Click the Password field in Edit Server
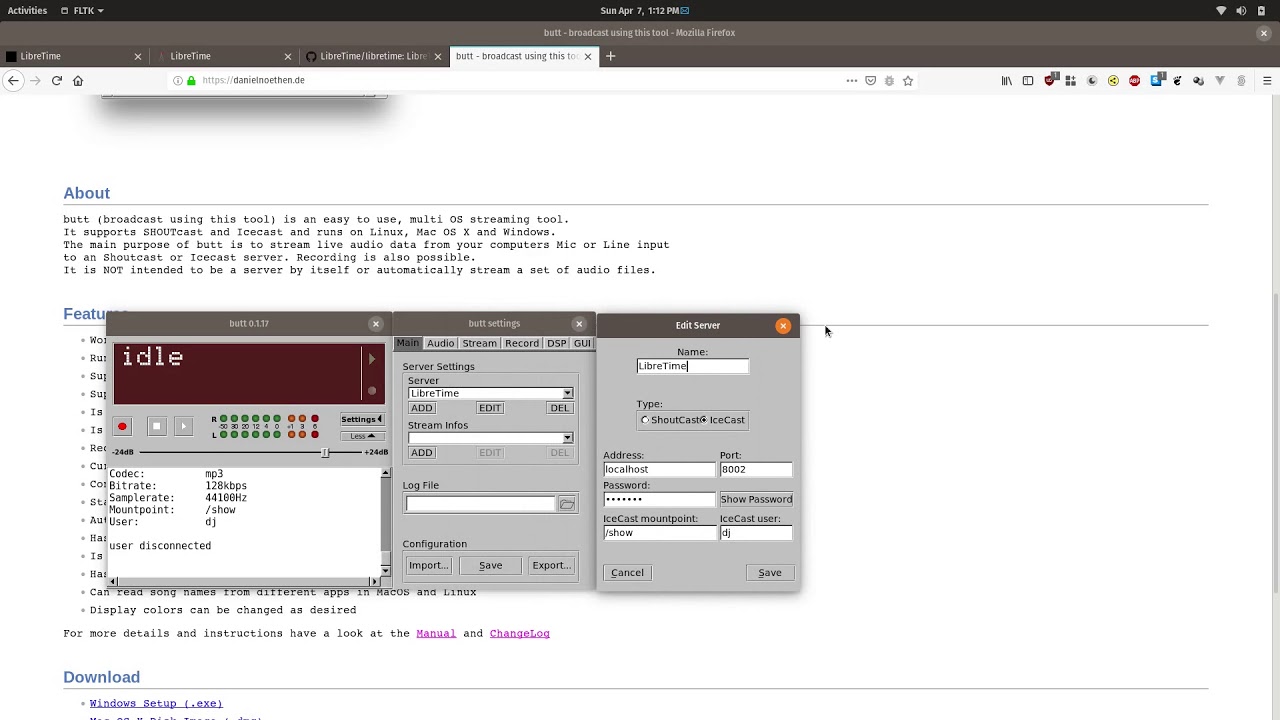The width and height of the screenshot is (1280, 720). (659, 499)
